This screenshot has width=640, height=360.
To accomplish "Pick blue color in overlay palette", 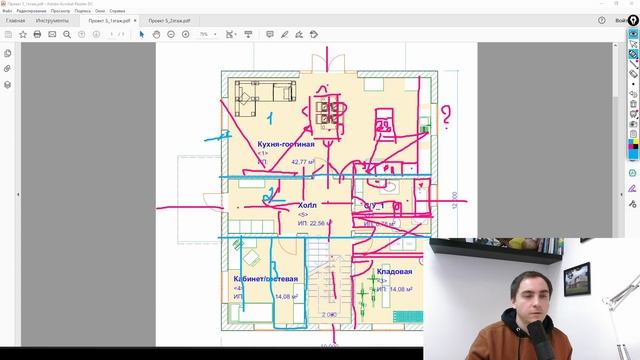I will (x=633, y=154).
